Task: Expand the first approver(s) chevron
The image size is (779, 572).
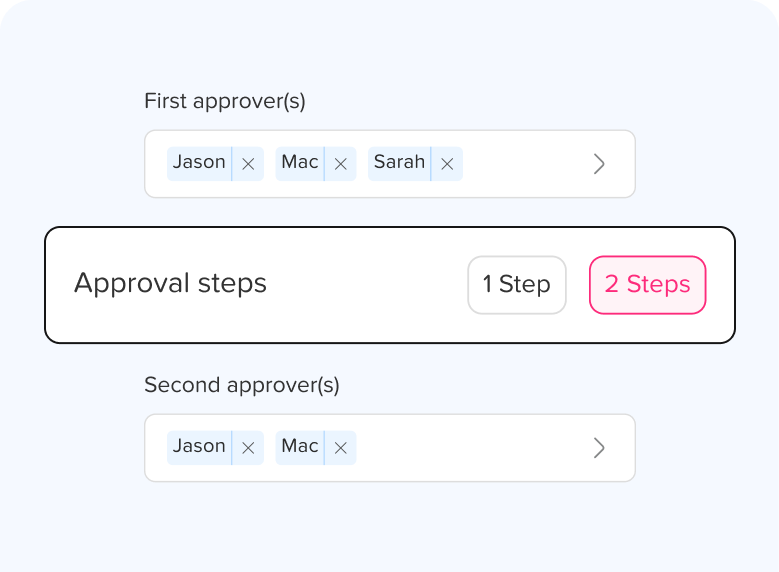Action: click(599, 164)
